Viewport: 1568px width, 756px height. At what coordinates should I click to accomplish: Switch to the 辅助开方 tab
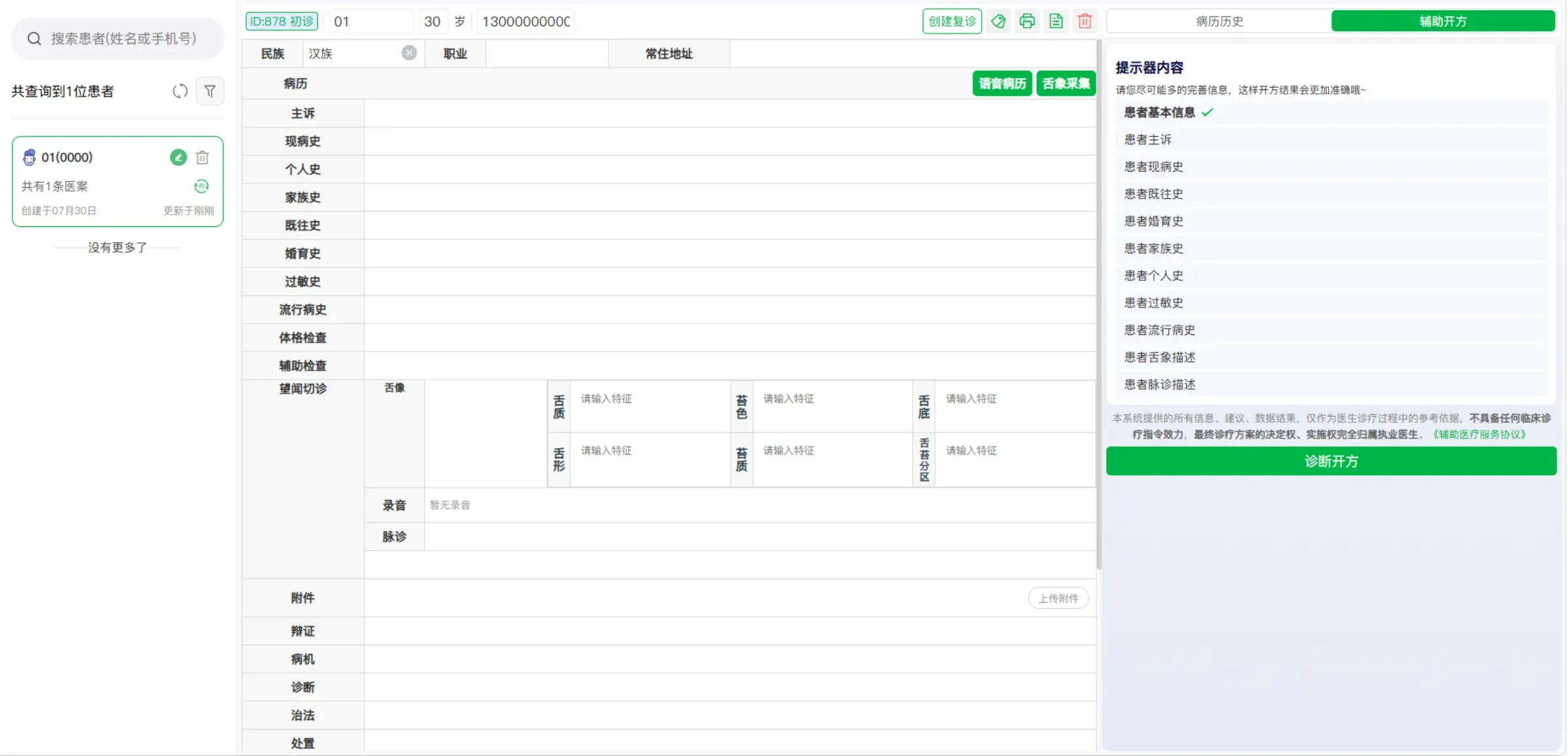(x=1443, y=21)
